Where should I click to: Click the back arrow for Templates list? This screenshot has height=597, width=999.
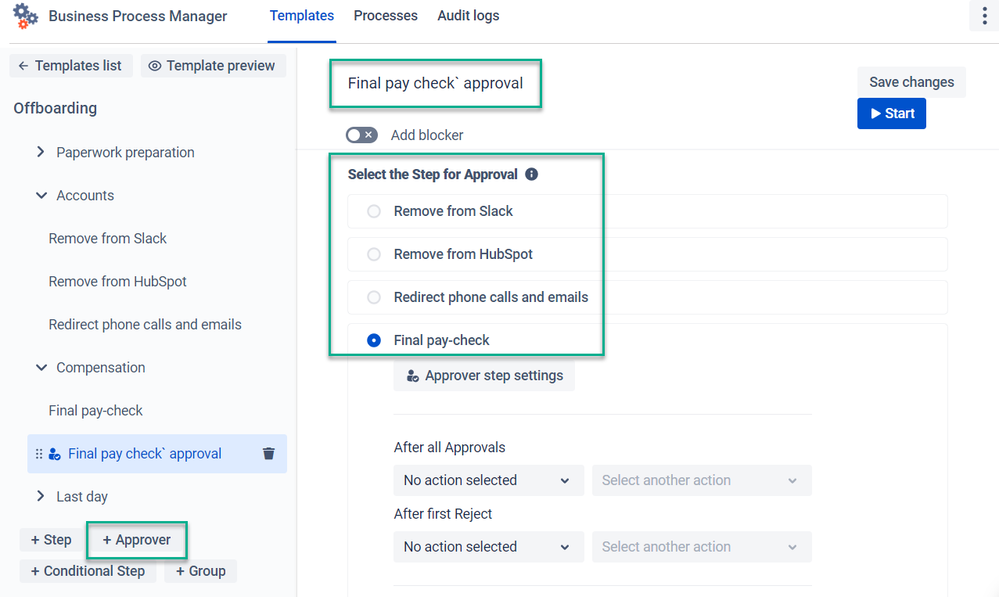[x=23, y=66]
